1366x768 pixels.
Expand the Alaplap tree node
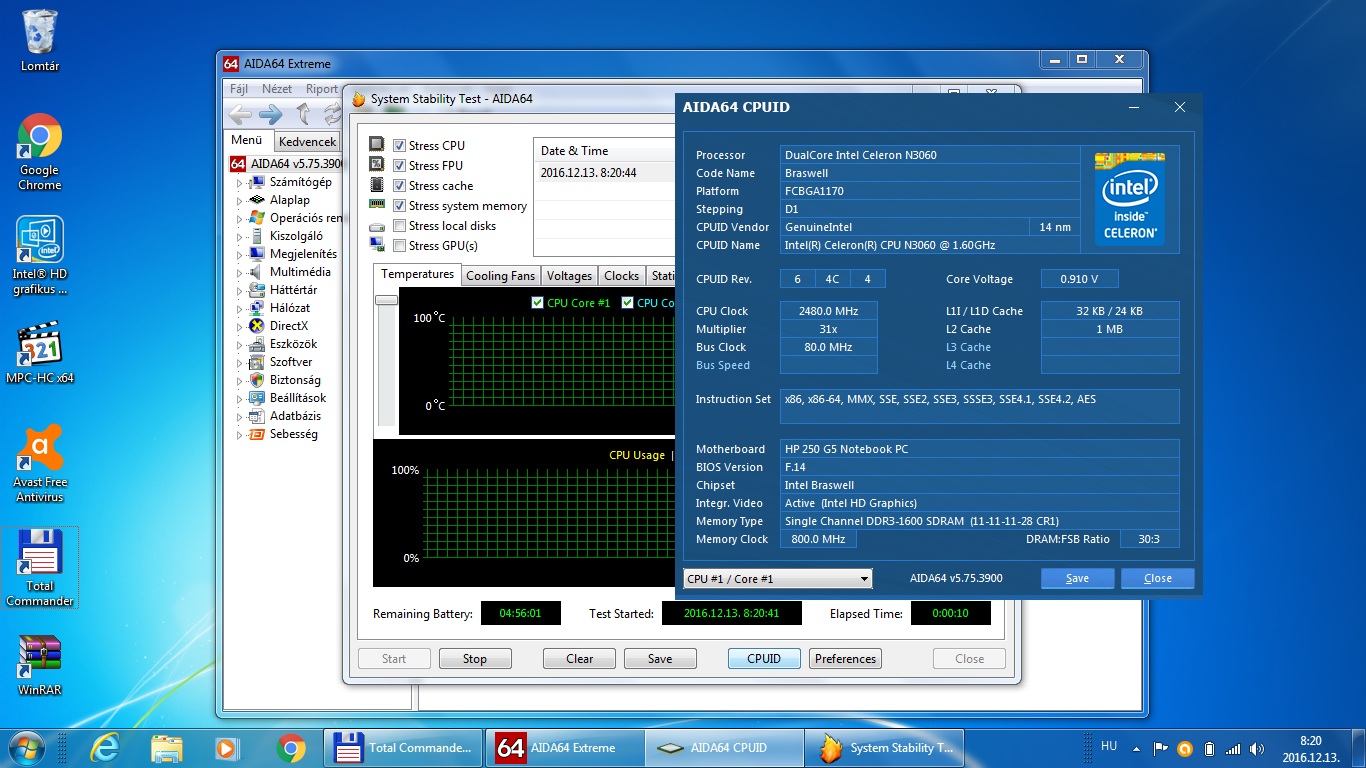coord(239,201)
